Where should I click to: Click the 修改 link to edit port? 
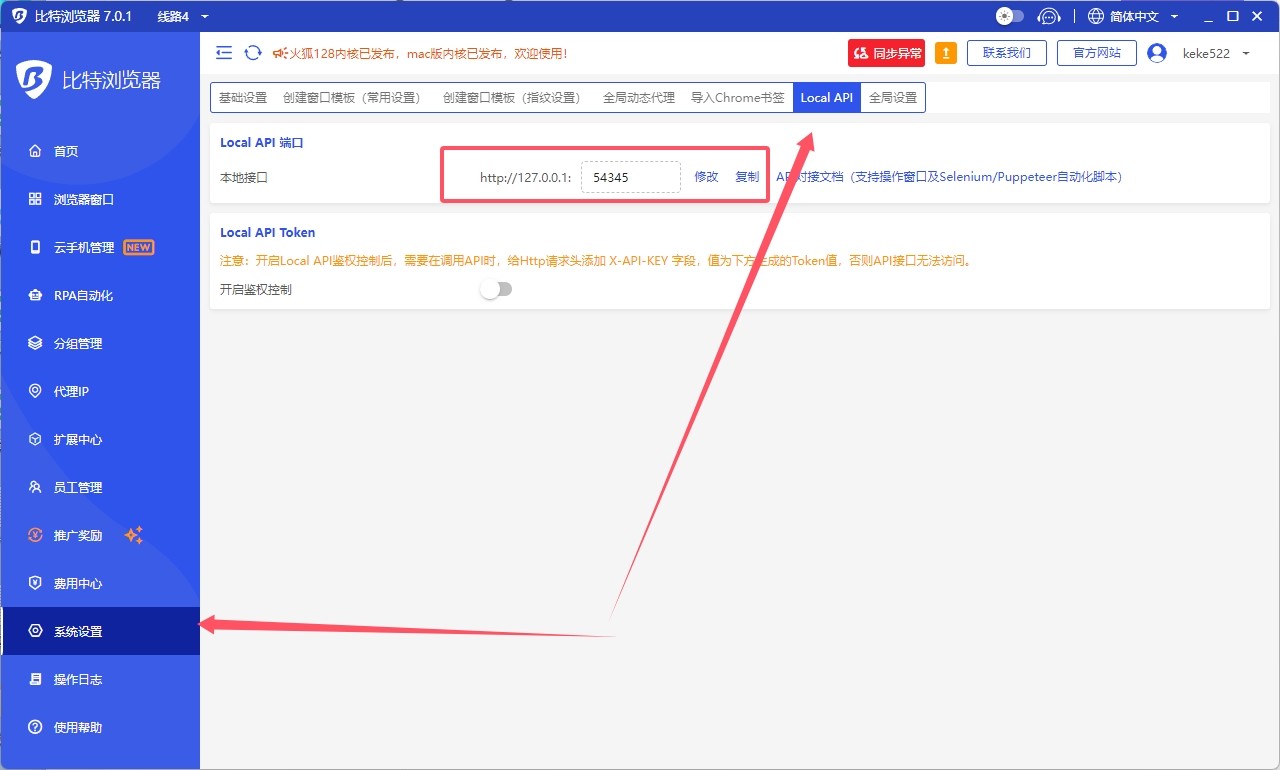tap(706, 176)
